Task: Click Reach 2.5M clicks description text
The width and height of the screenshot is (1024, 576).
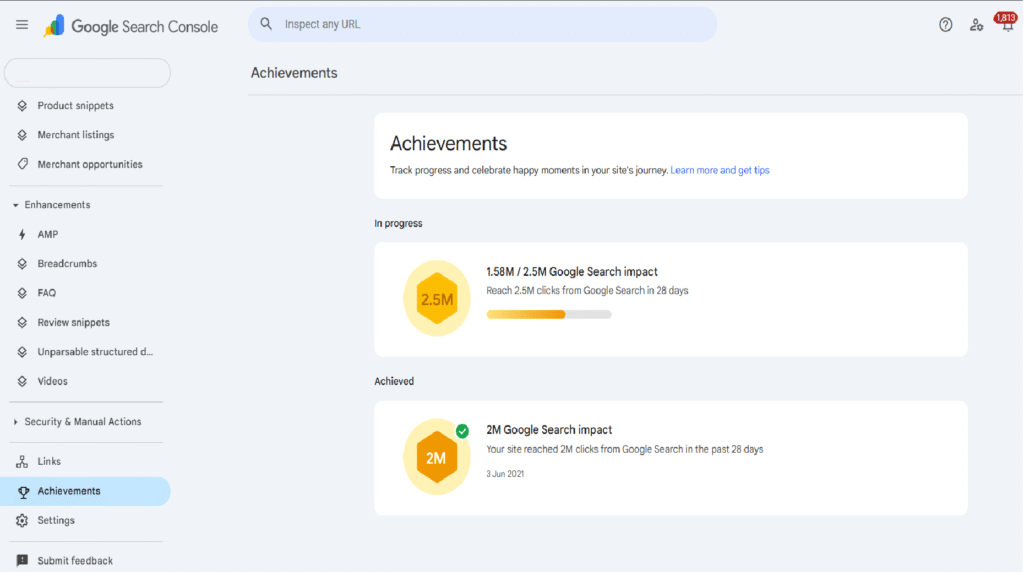Action: click(x=587, y=291)
